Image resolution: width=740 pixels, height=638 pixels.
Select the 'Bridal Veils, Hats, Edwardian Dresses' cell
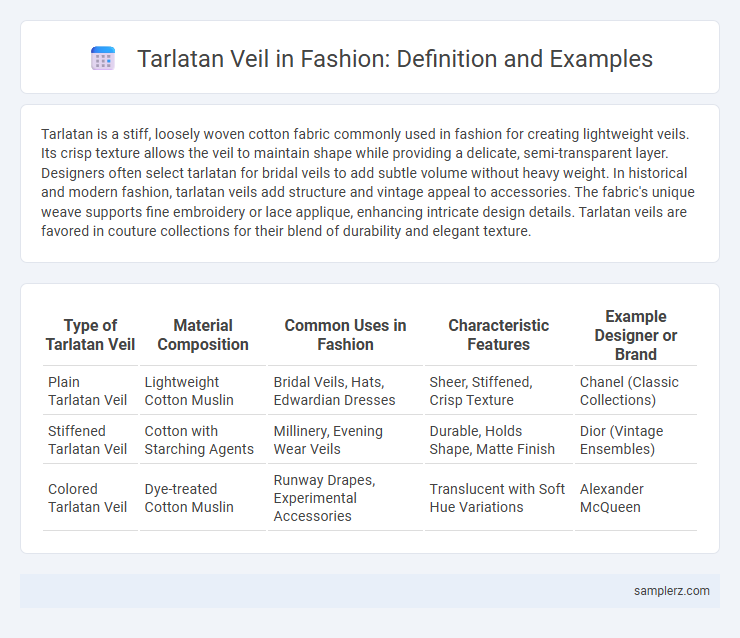tap(345, 391)
